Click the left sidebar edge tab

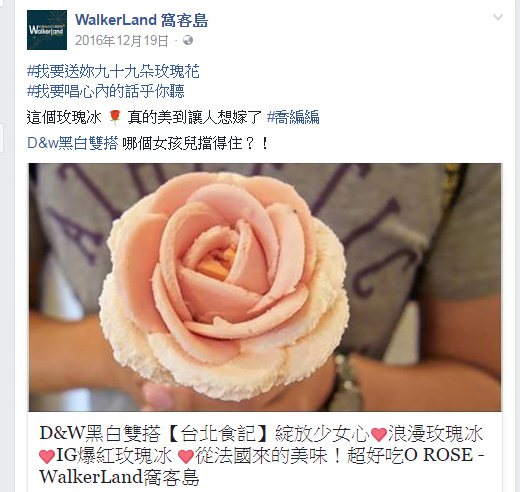coord(2,138)
